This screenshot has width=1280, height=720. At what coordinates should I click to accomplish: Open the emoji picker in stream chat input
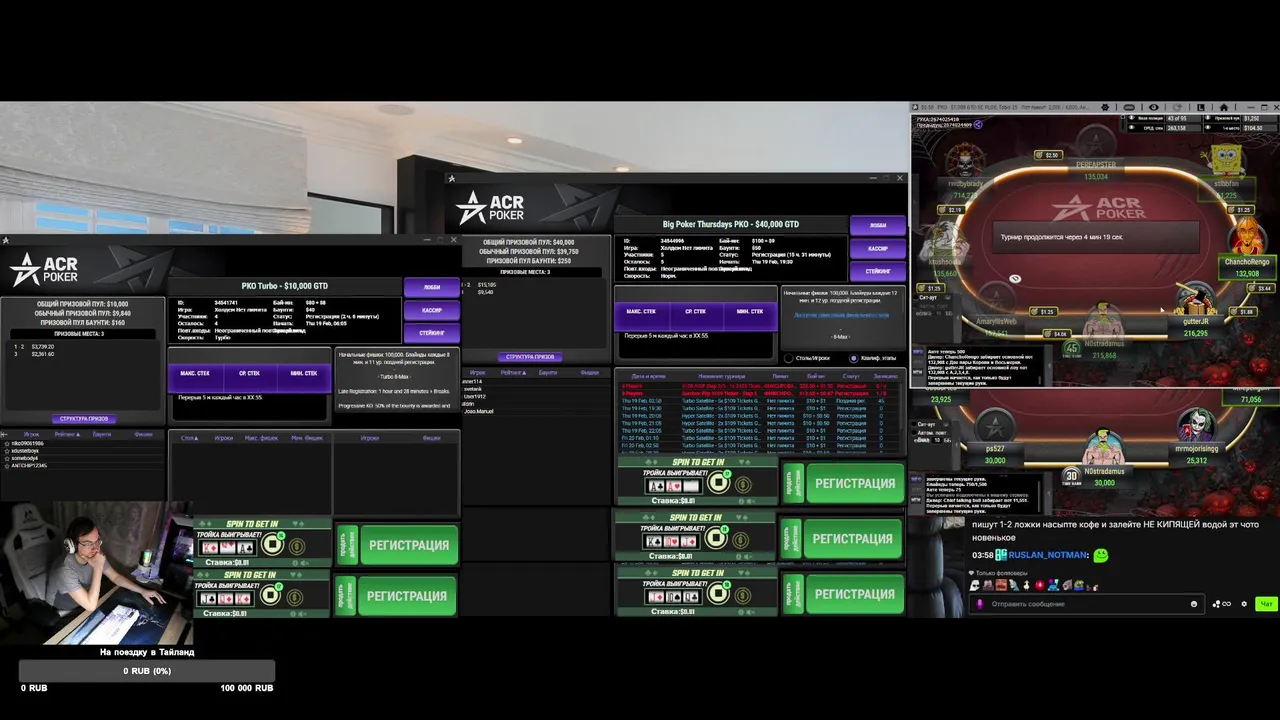tap(1194, 604)
